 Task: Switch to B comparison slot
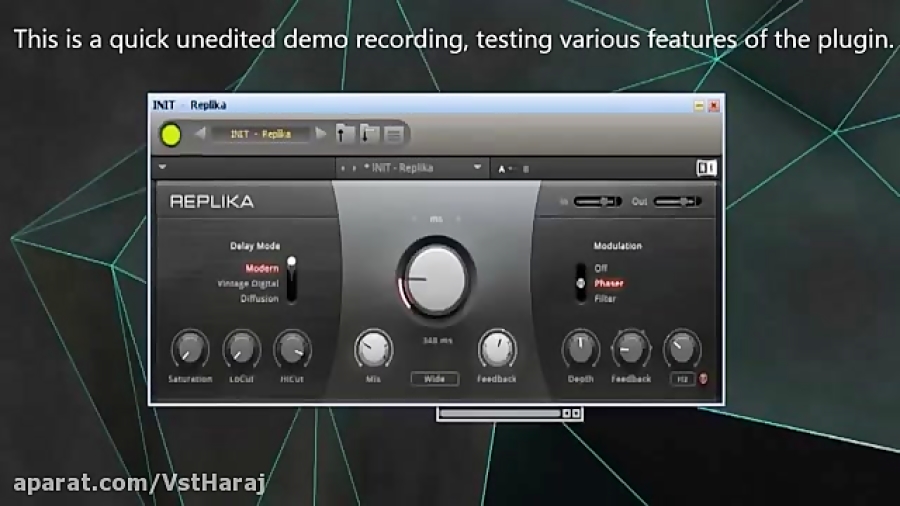pos(526,169)
